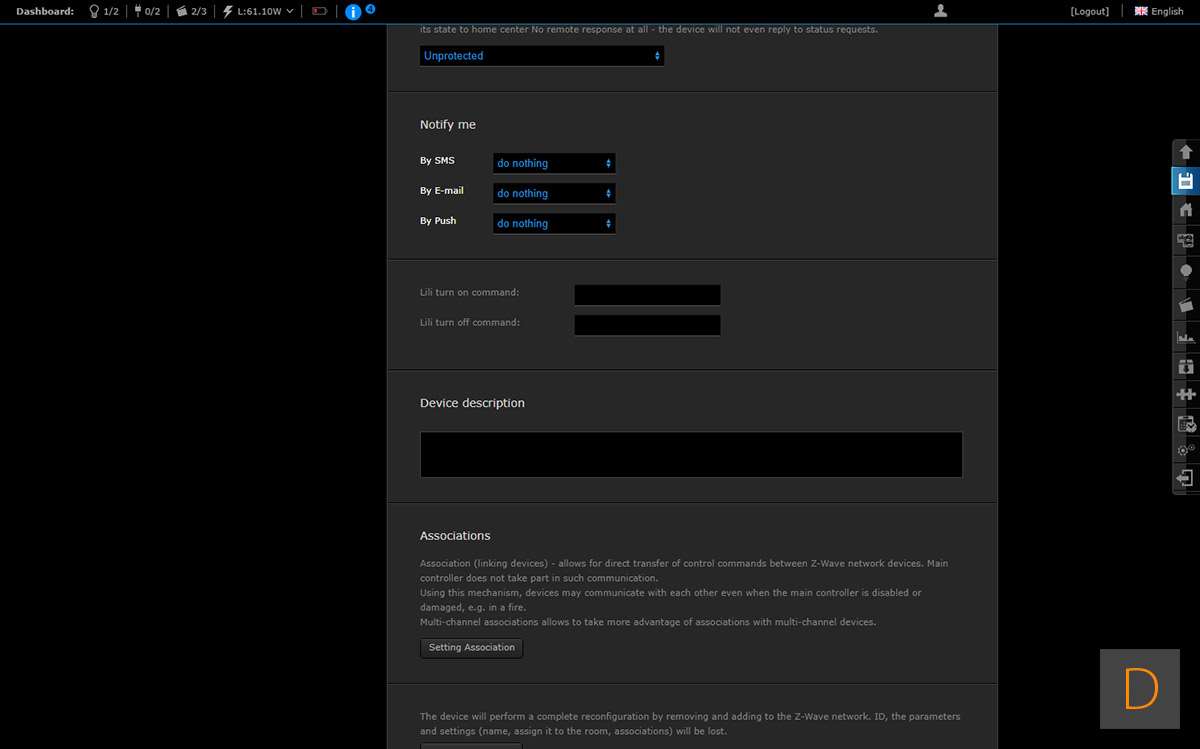Open the scenes clapperboard sidebar icon
Screen dimensions: 1200x749
coord(1186,304)
